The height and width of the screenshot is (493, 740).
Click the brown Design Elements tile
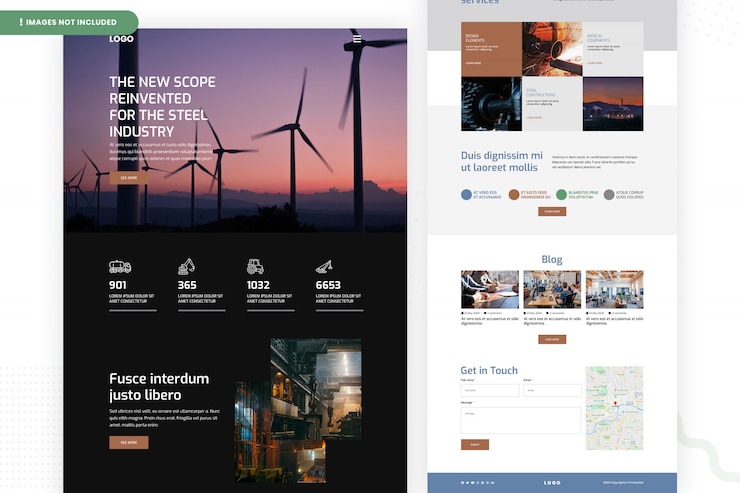[x=491, y=49]
